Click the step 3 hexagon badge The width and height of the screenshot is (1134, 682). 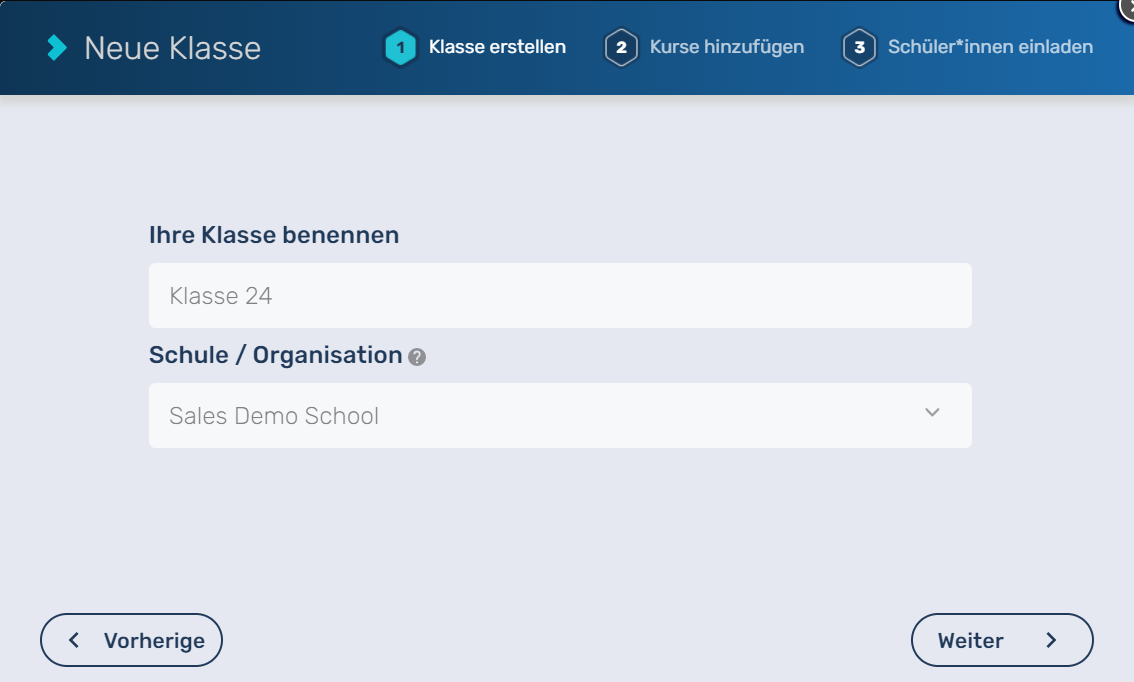coord(859,48)
